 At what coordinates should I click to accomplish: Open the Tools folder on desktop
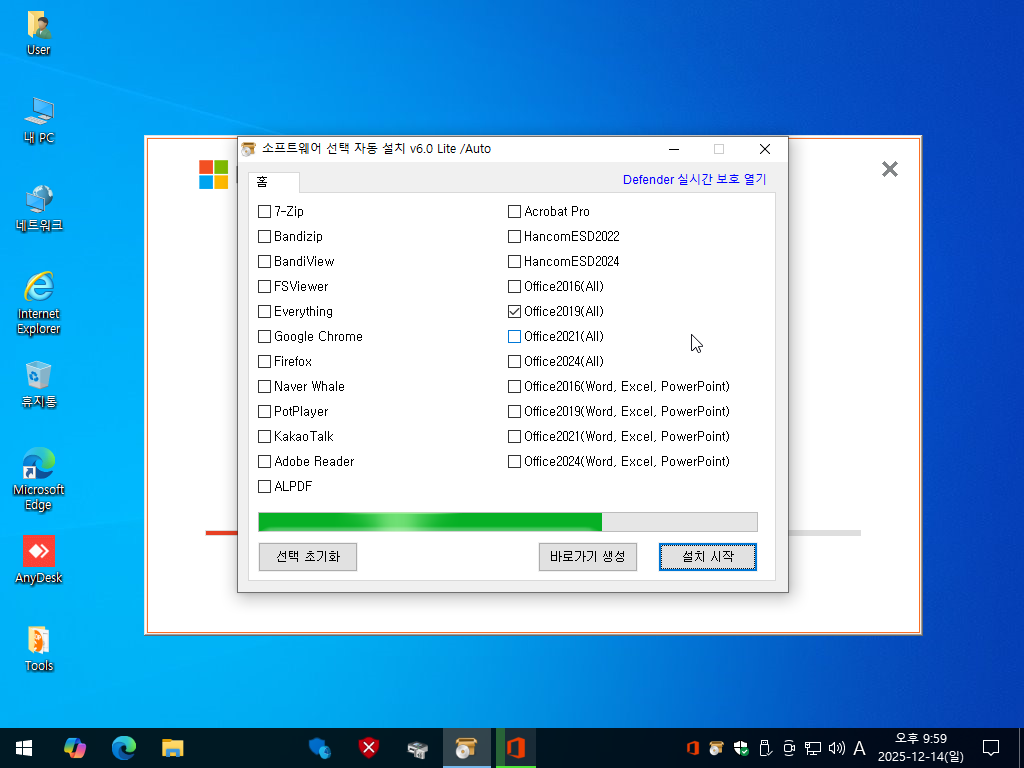[x=39, y=648]
